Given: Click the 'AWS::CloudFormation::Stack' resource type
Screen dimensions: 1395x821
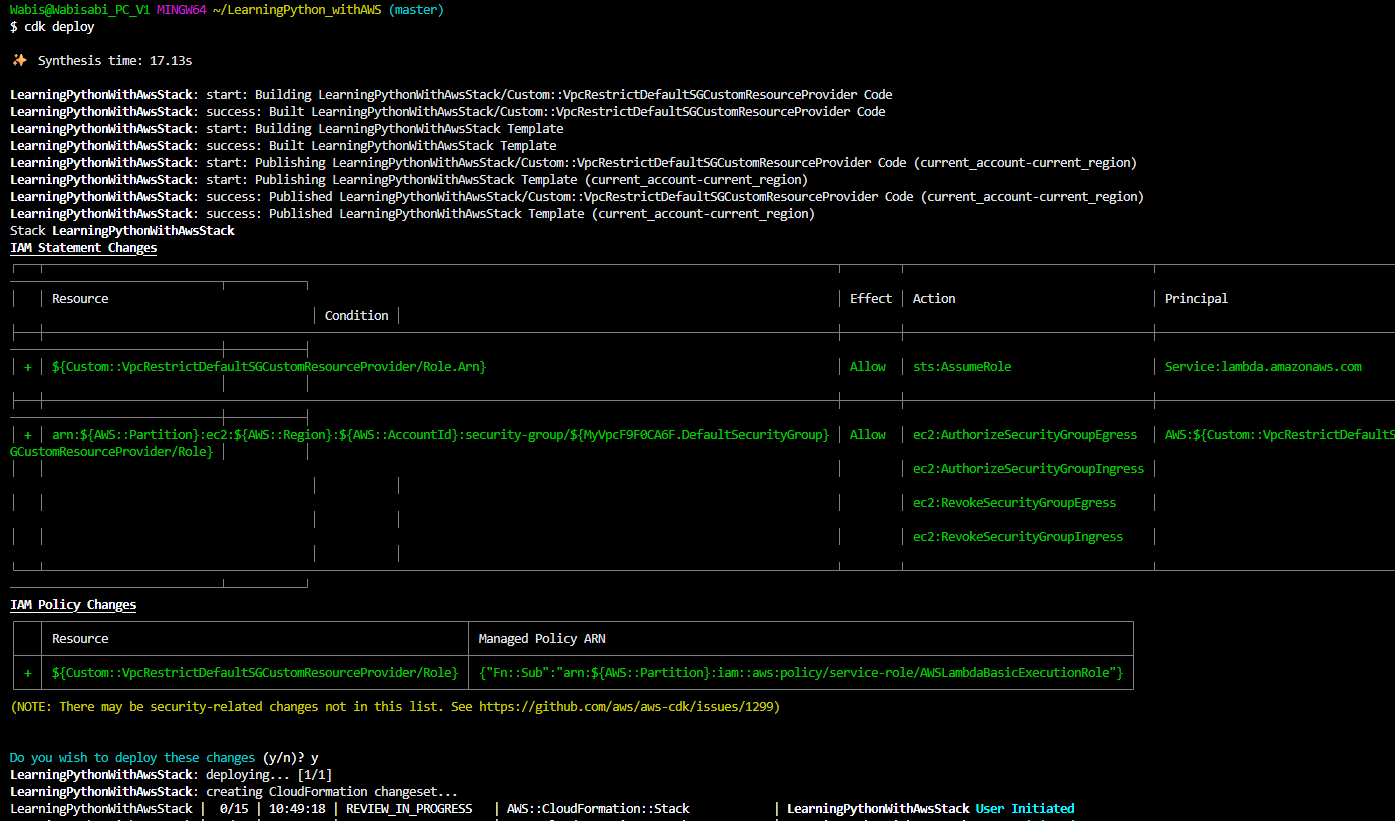Looking at the screenshot, I should pos(598,809).
